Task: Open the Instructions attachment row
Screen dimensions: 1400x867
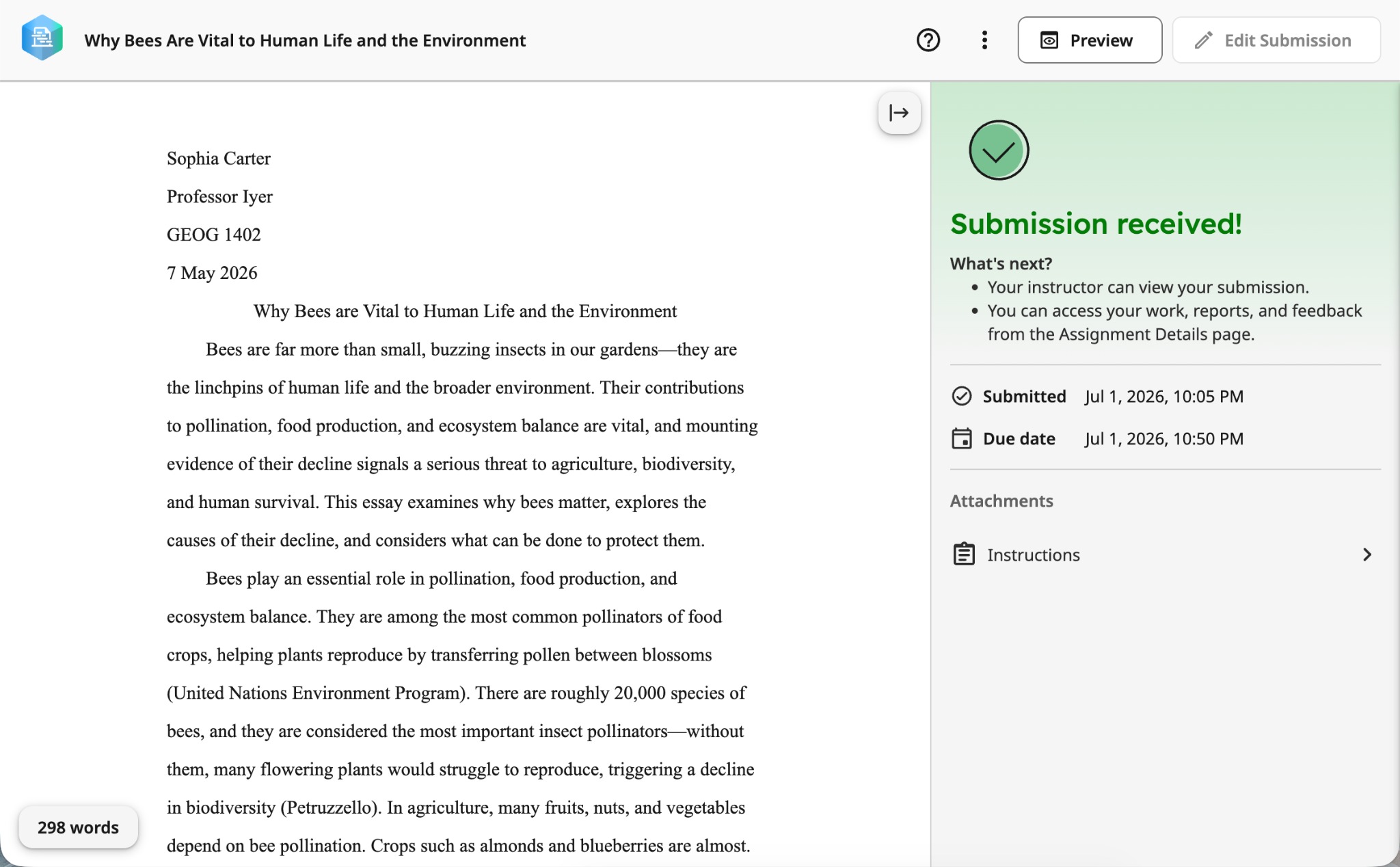Action: tap(1165, 555)
